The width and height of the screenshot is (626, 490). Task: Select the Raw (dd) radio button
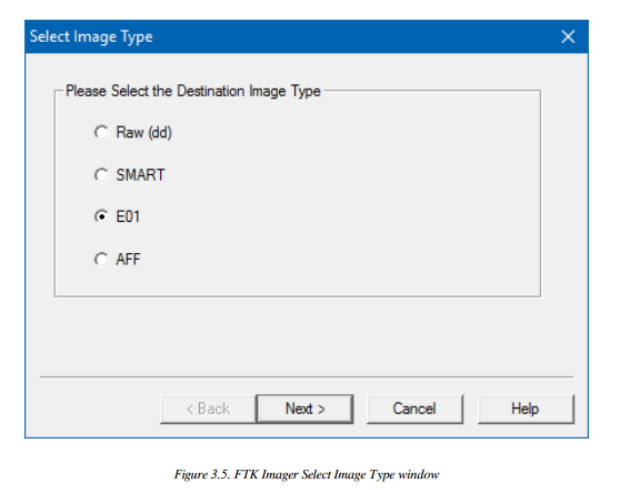coord(101,132)
